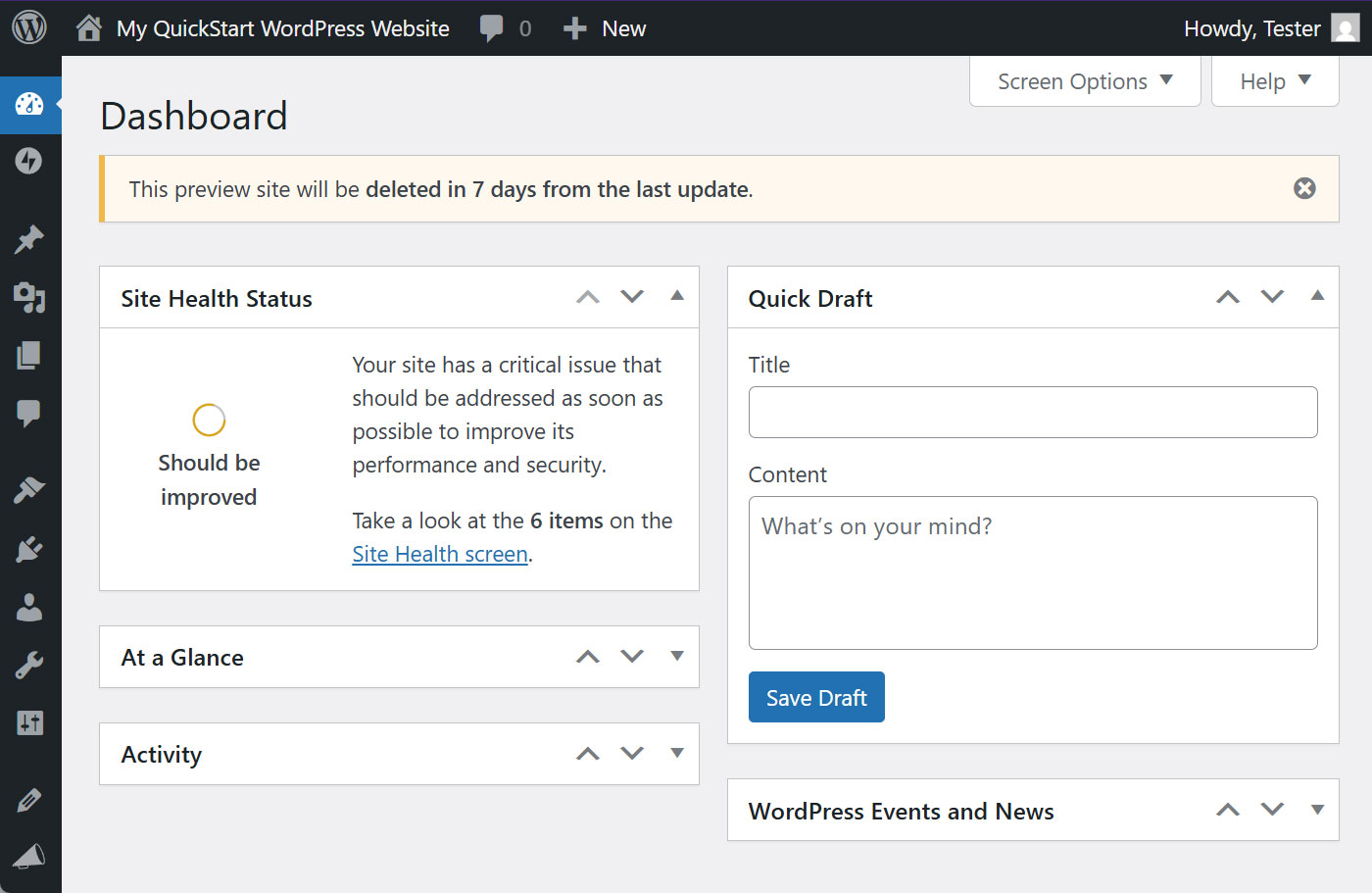This screenshot has width=1372, height=893.
Task: Open the Help dropdown
Action: [x=1274, y=80]
